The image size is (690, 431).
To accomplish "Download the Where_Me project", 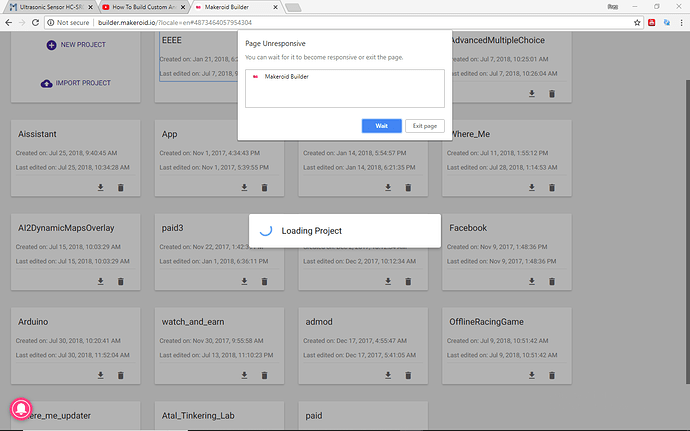I will [532, 188].
